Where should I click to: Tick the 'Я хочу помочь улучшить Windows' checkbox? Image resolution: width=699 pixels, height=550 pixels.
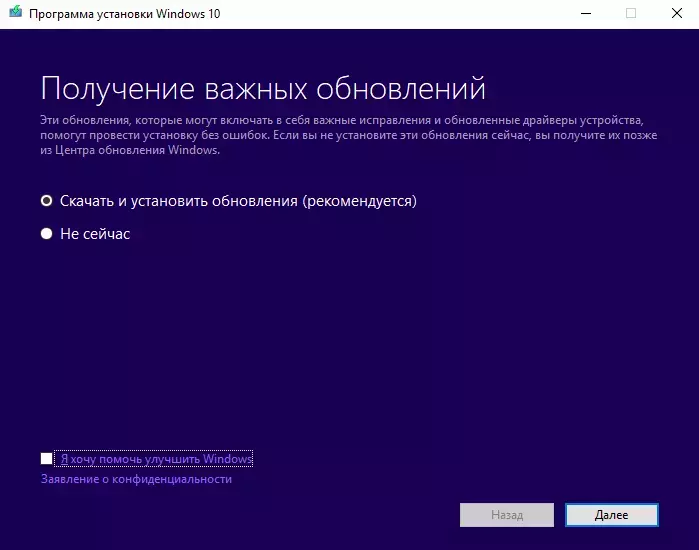click(x=46, y=459)
